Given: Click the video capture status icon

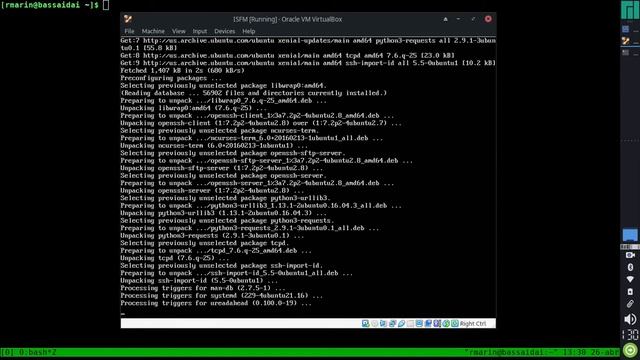Looking at the screenshot, I should click(428, 323).
